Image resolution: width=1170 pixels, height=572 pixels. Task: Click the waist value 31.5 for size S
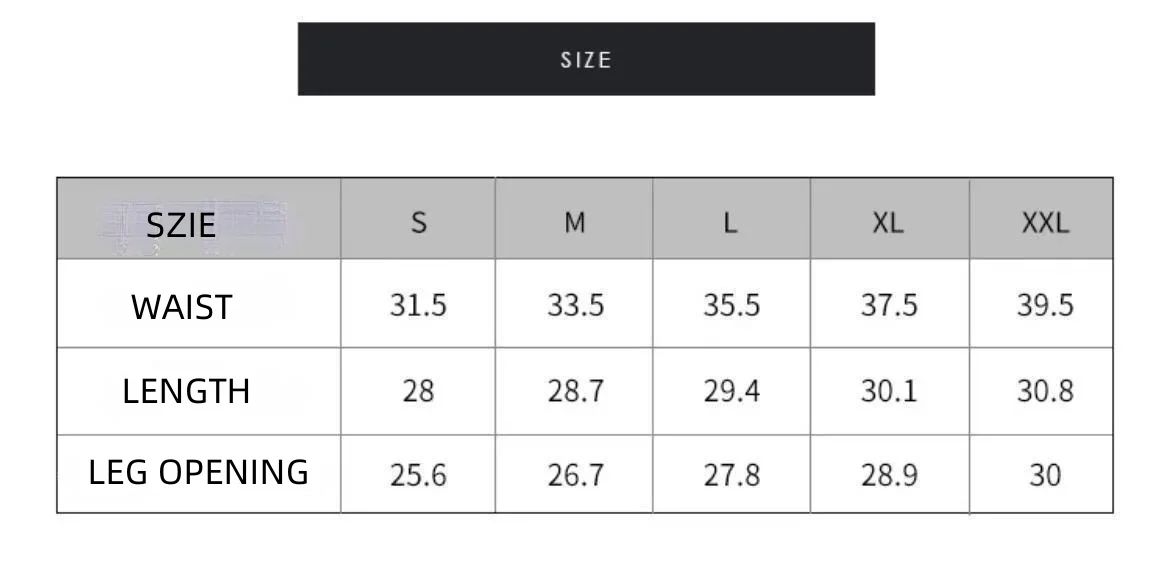(418, 305)
